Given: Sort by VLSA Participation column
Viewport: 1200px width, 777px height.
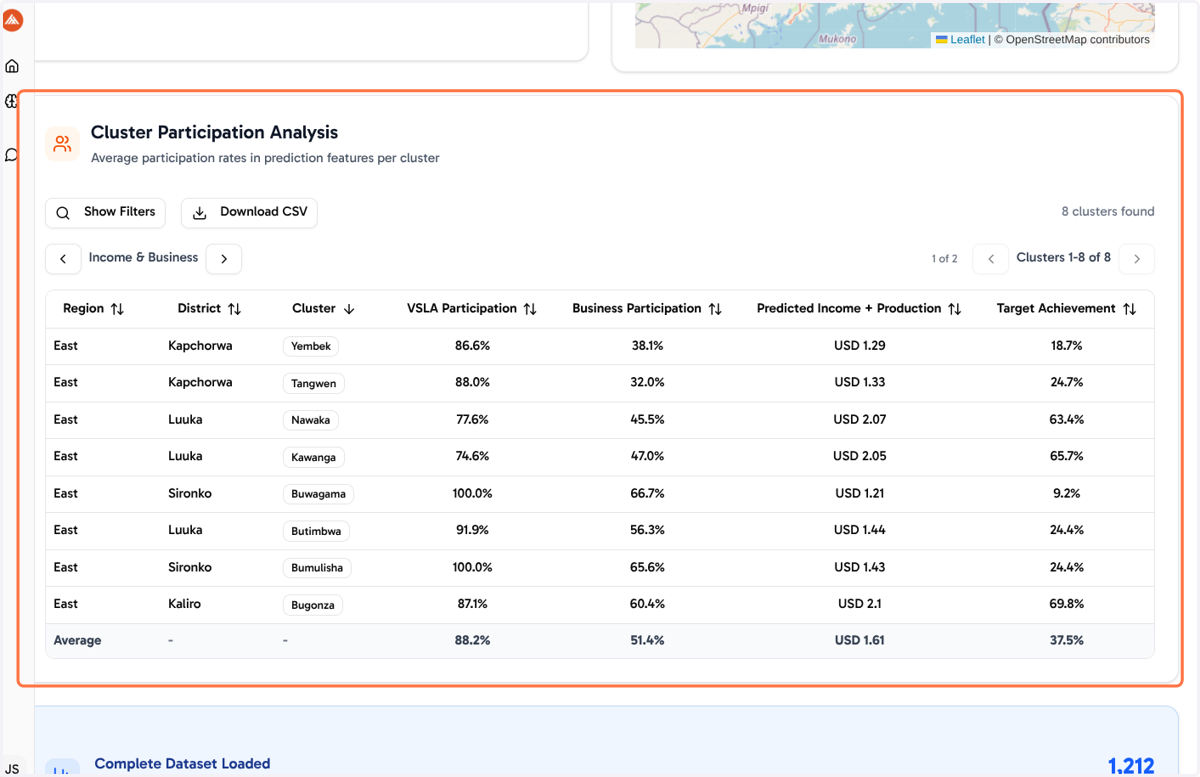Looking at the screenshot, I should (x=530, y=309).
